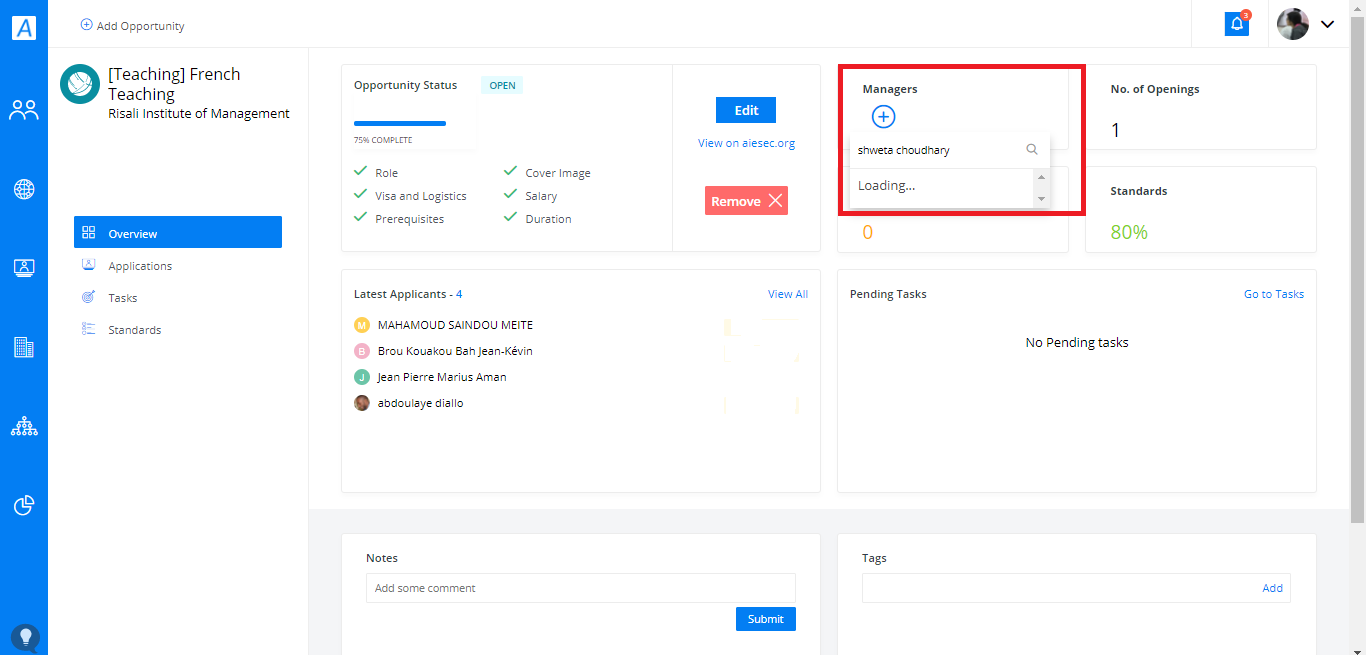
Task: Click the '[Teaching] French Teaching' title
Action: tap(174, 84)
